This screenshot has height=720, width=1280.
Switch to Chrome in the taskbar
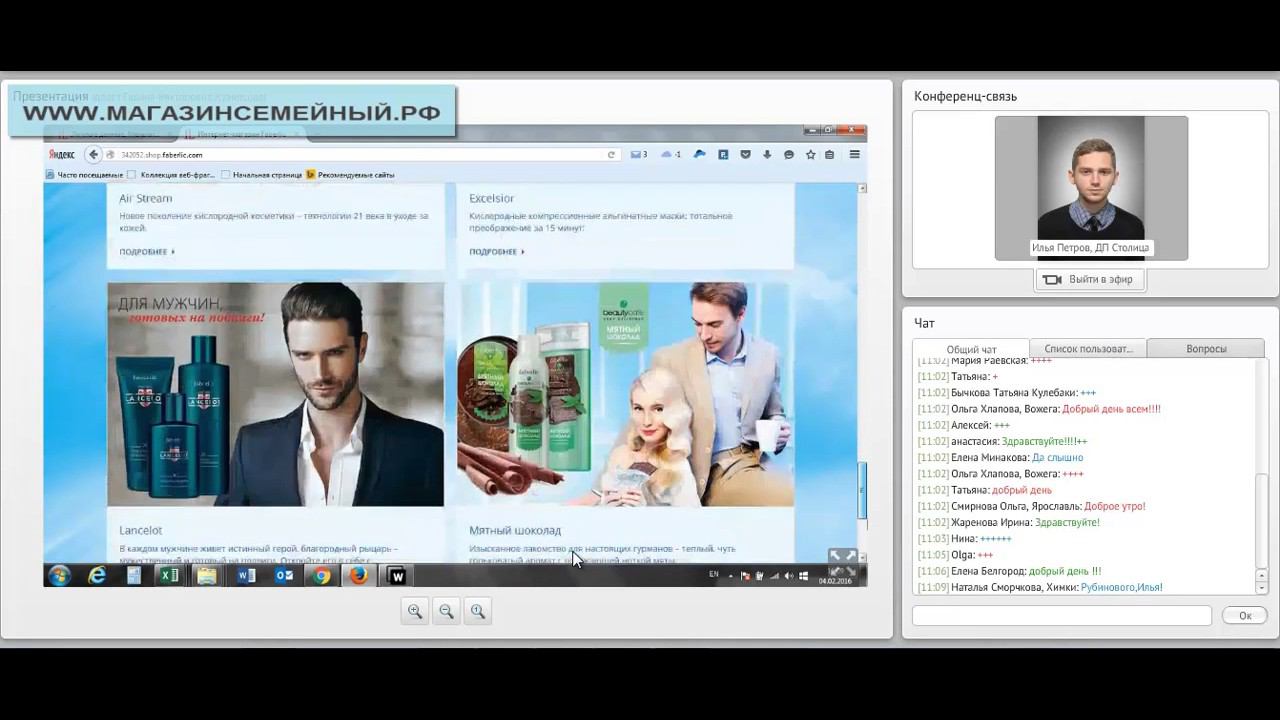click(x=321, y=575)
